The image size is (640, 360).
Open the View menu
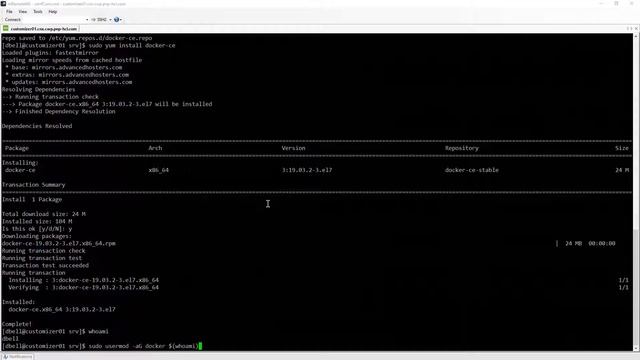coord(23,12)
